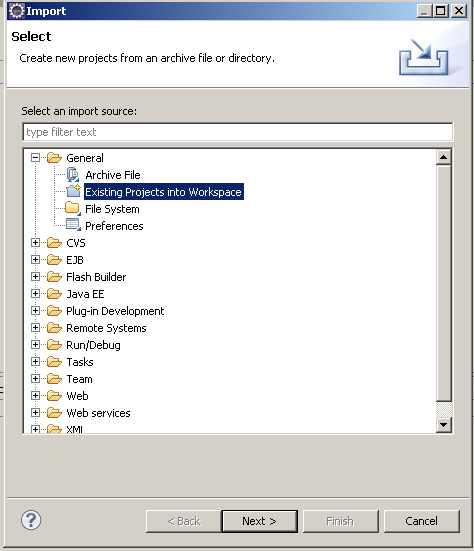Screen dimensions: 474x551
Task: Expand the Java EE category
Action: (35, 293)
